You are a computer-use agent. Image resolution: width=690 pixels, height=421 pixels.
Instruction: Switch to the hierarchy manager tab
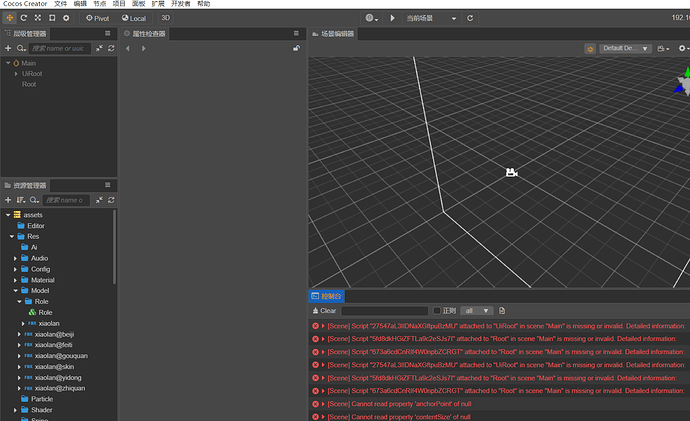coord(26,34)
